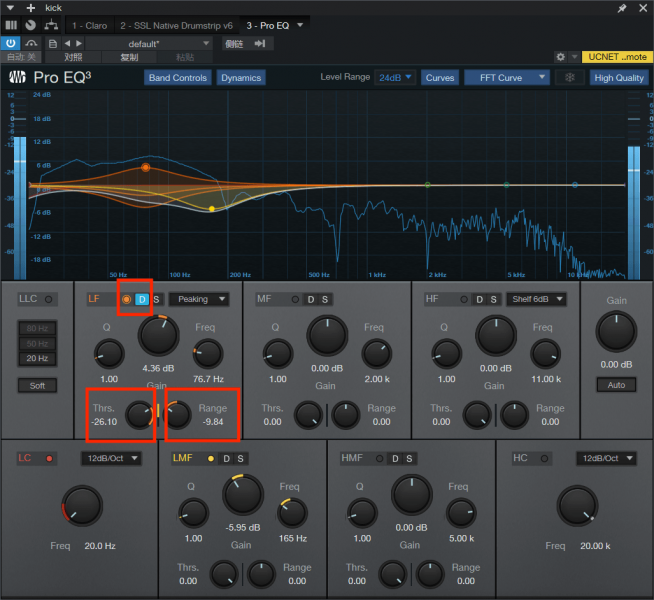Enable the HC band indicator
Screen dimensions: 654x600
(x=544, y=459)
